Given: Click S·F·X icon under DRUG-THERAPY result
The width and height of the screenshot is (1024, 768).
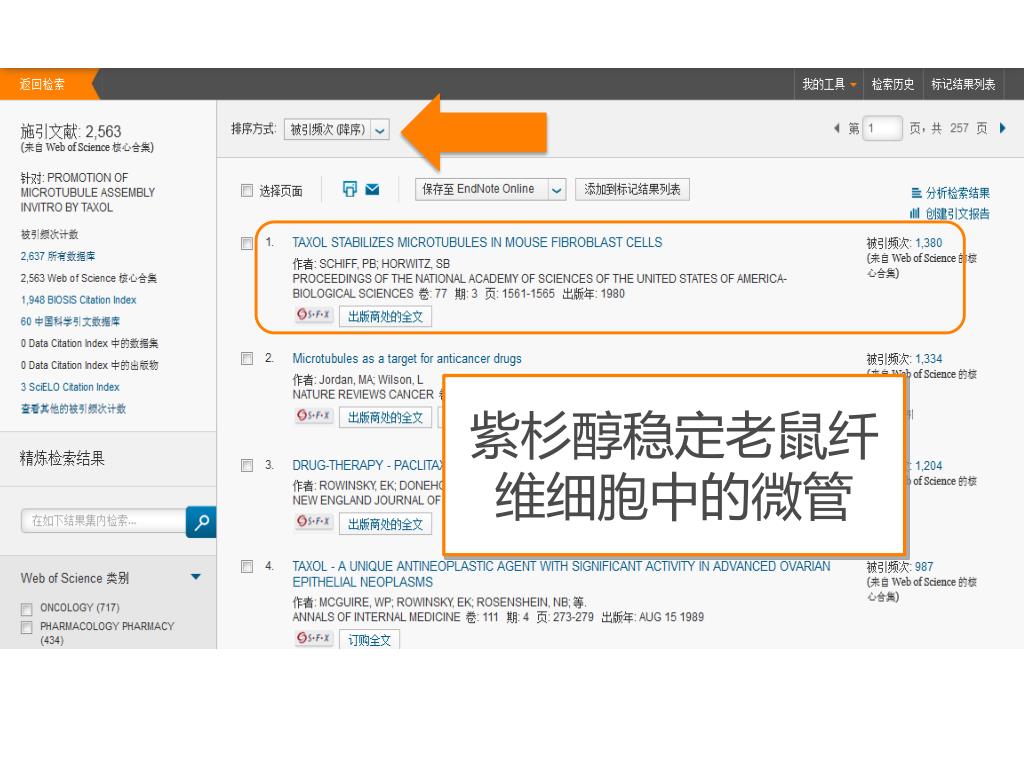Looking at the screenshot, I should point(313,521).
